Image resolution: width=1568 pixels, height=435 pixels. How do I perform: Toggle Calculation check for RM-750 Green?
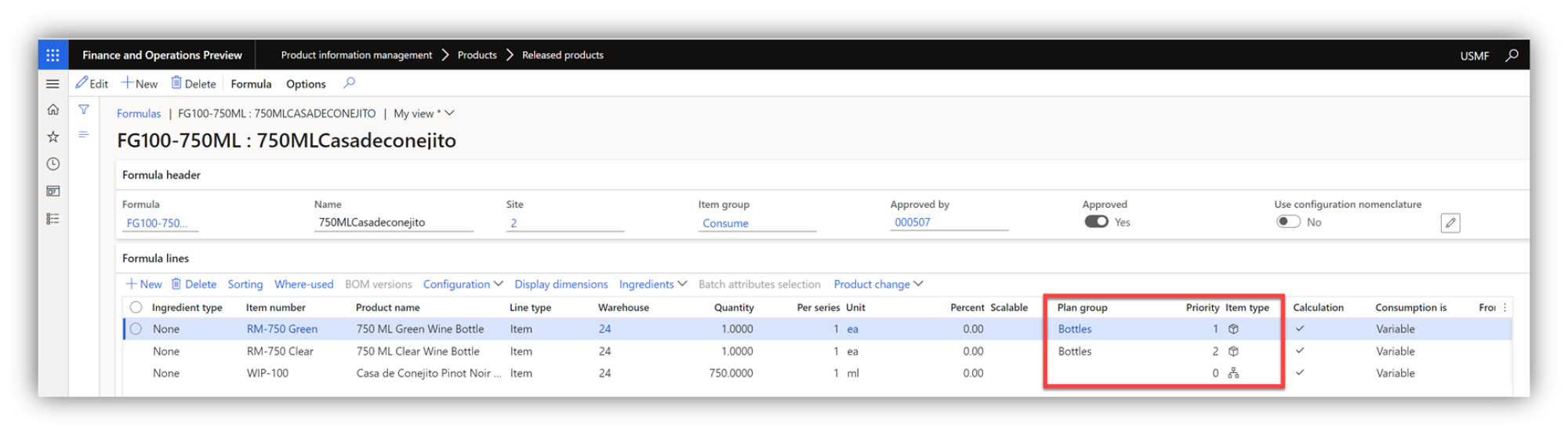1300,329
